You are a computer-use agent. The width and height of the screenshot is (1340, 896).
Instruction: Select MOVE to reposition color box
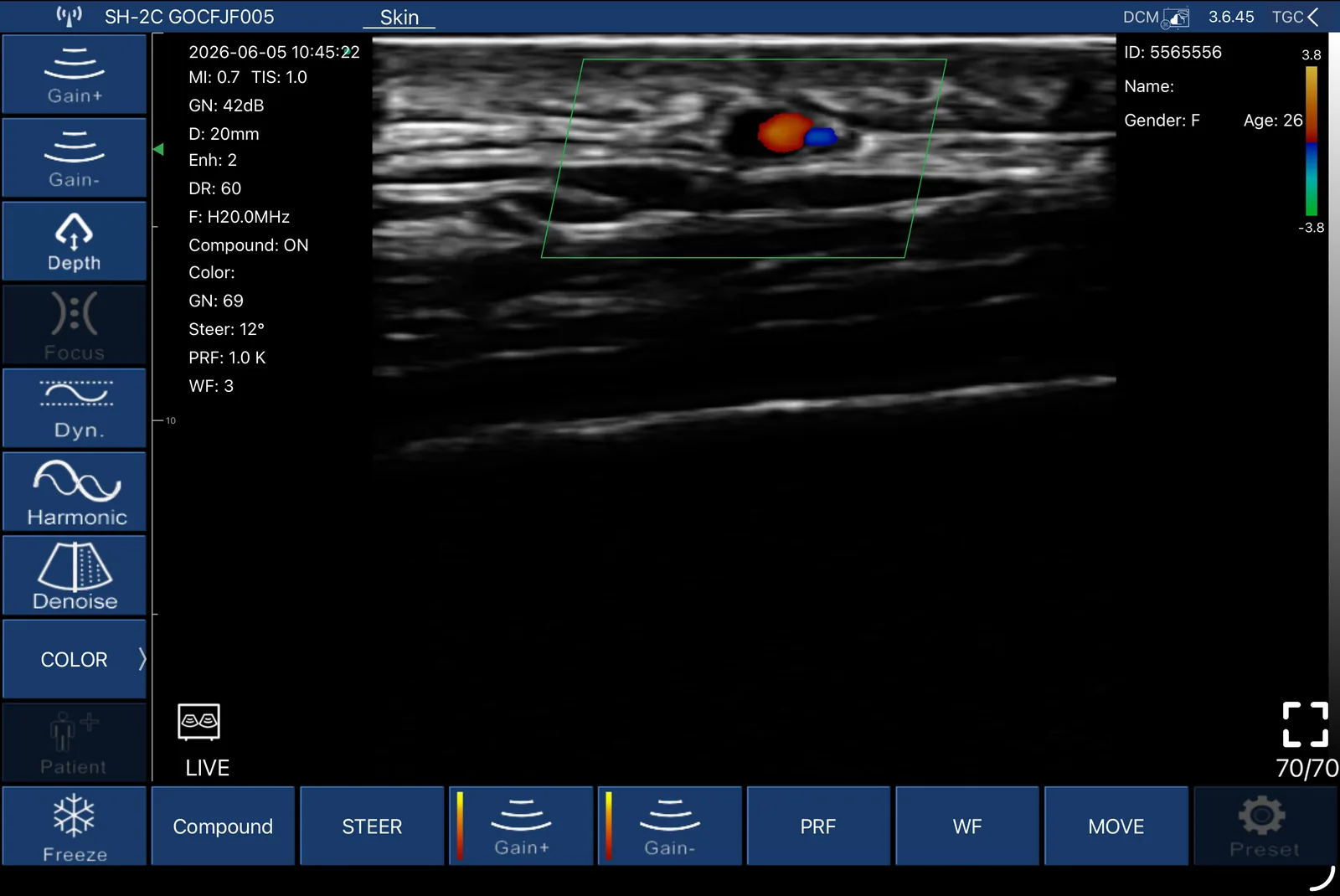pyautogui.click(x=1116, y=826)
